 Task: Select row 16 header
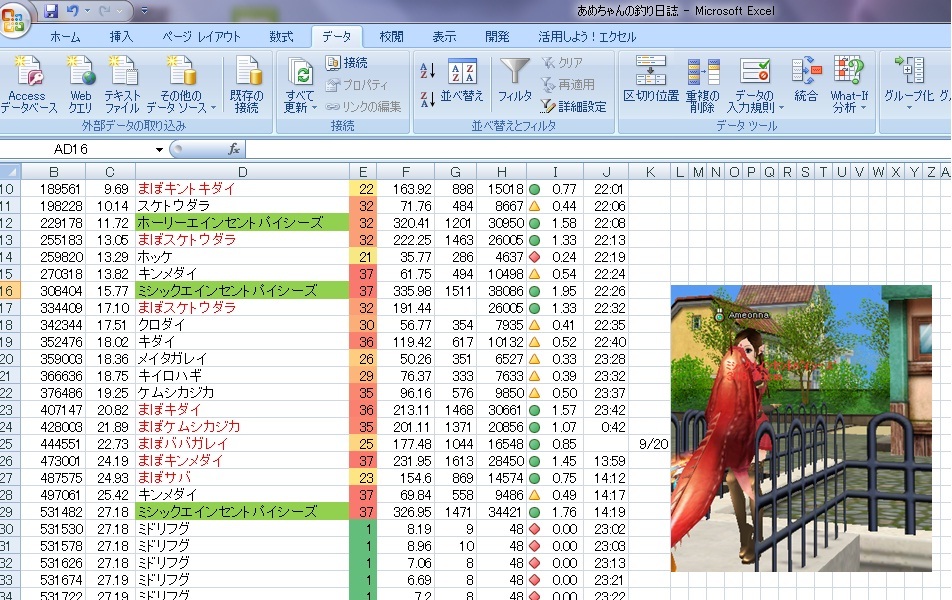coord(10,291)
